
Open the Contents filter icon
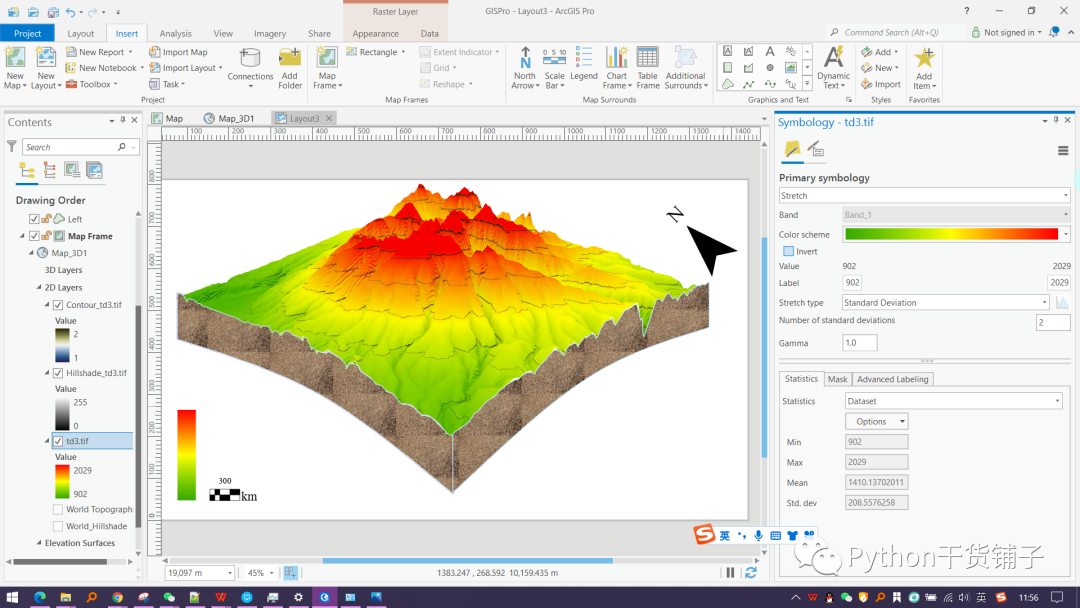click(12, 147)
